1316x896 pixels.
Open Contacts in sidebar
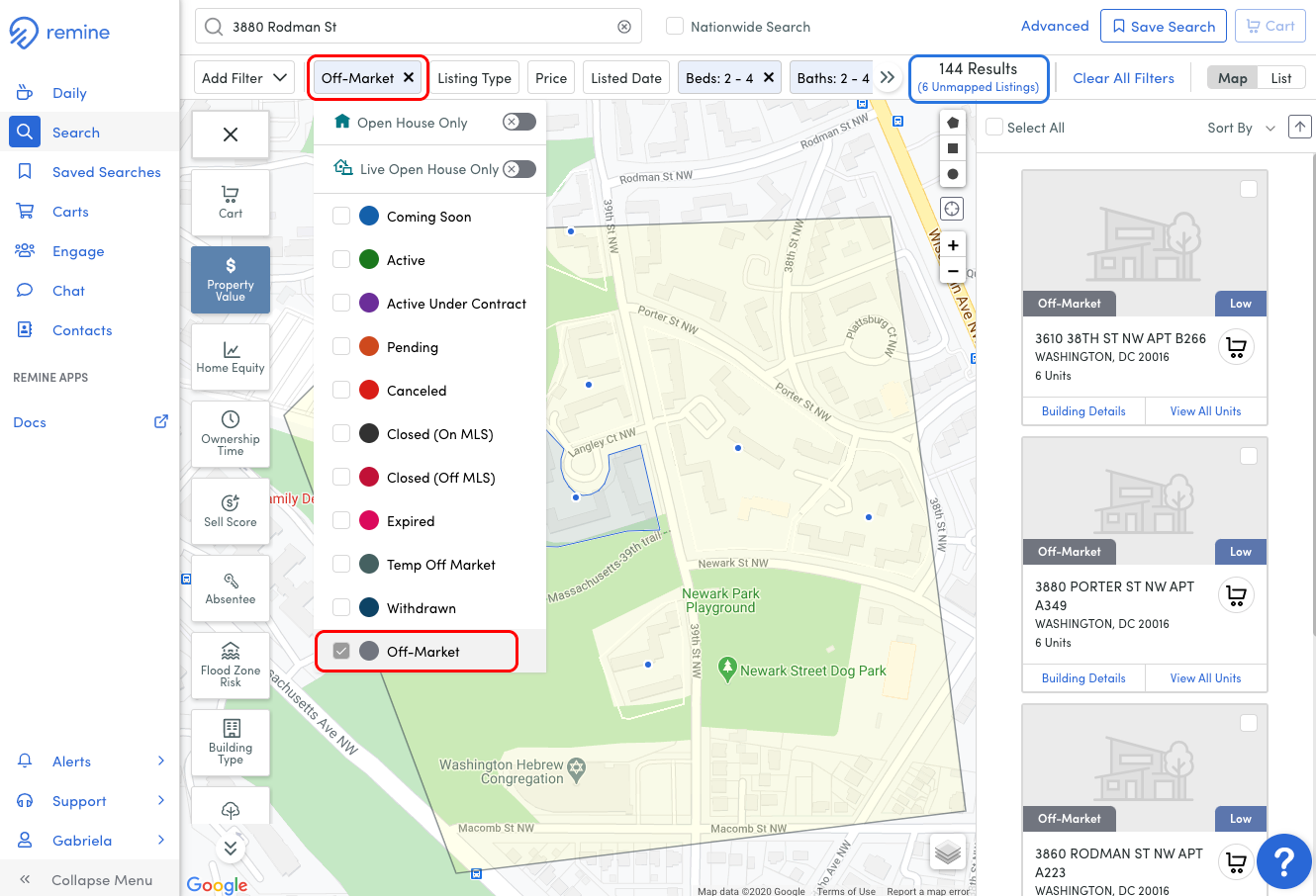(x=82, y=330)
